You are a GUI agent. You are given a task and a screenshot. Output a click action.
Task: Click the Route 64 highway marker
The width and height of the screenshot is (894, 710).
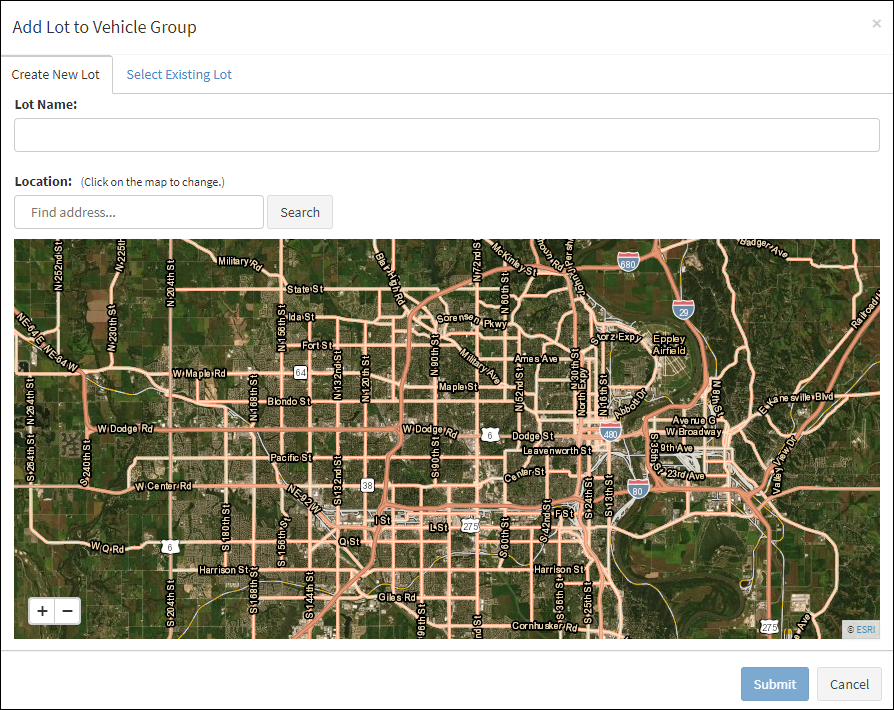tap(300, 372)
